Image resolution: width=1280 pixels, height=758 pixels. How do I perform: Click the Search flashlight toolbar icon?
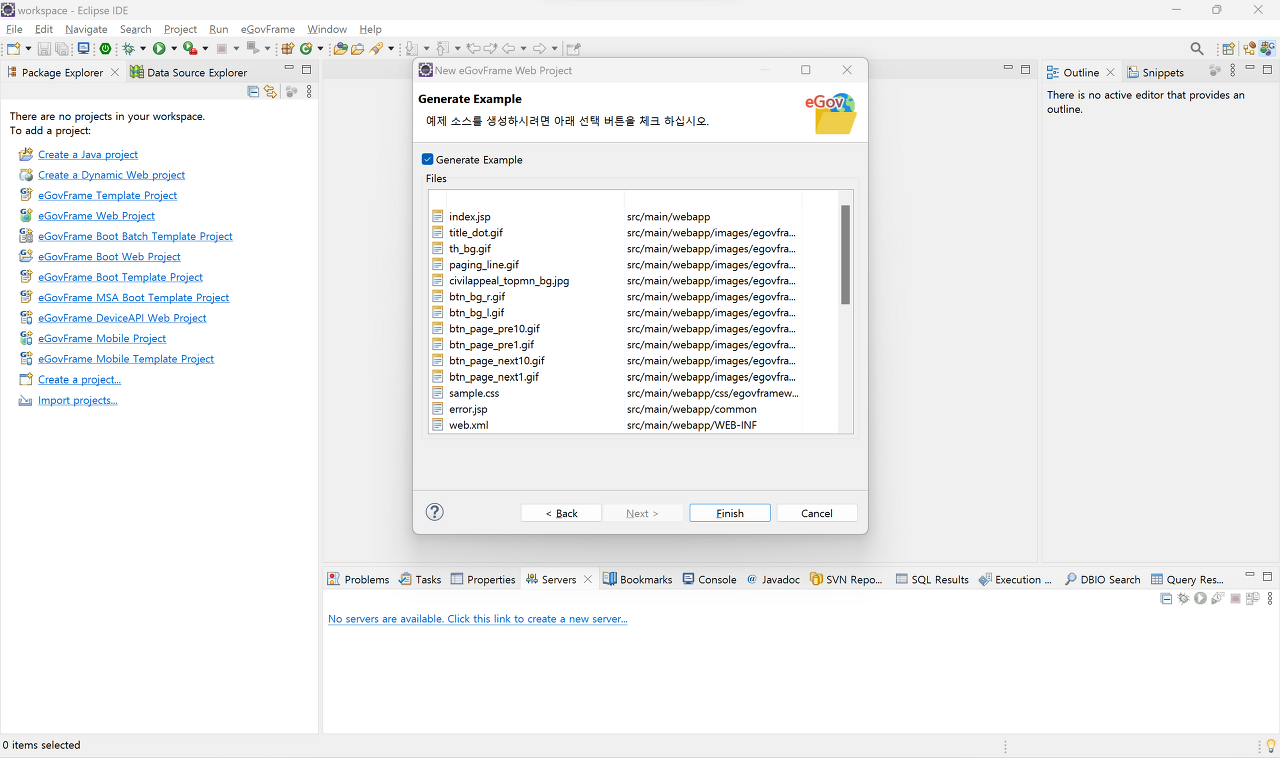pos(376,48)
